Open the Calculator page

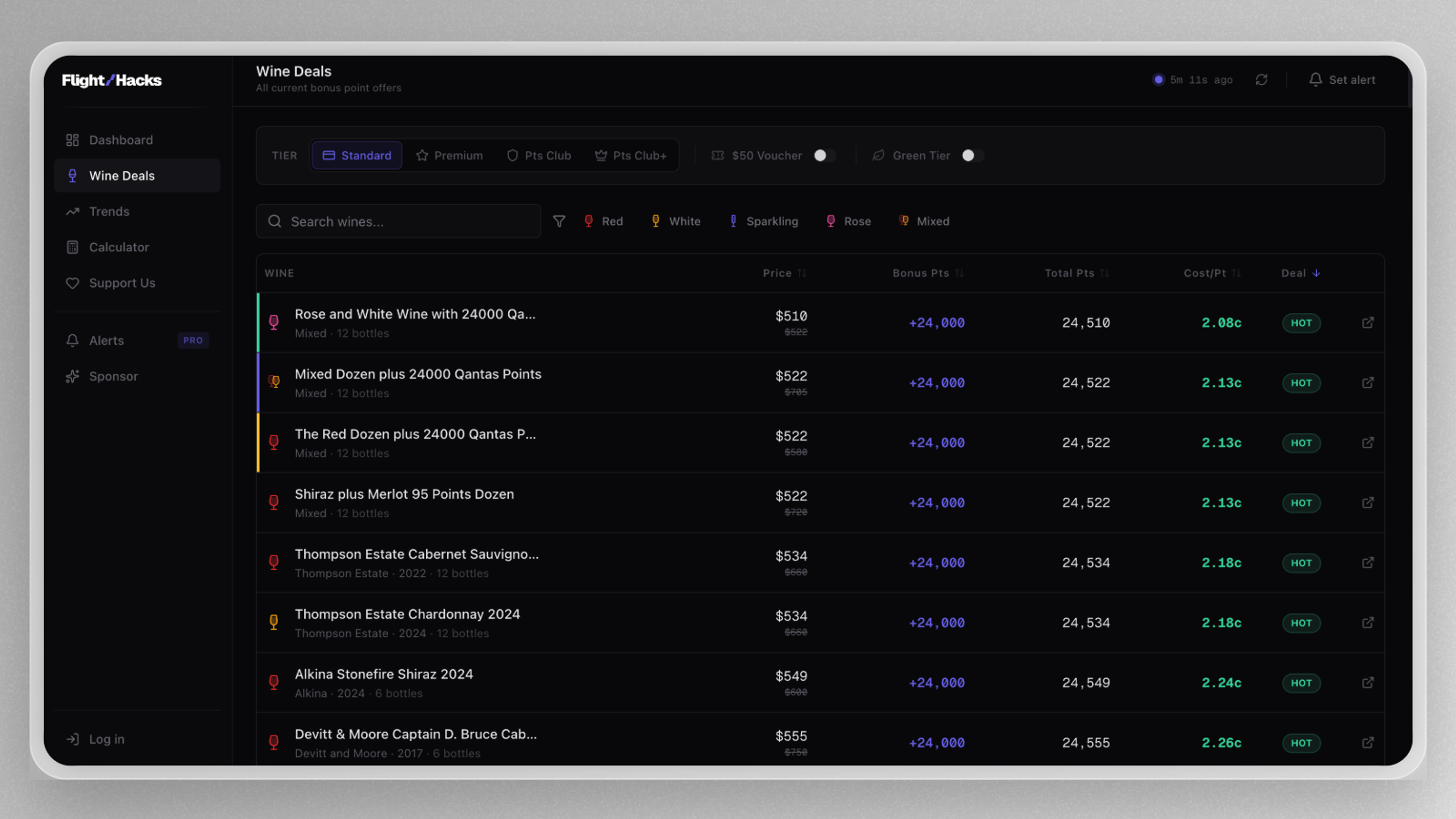click(137, 247)
